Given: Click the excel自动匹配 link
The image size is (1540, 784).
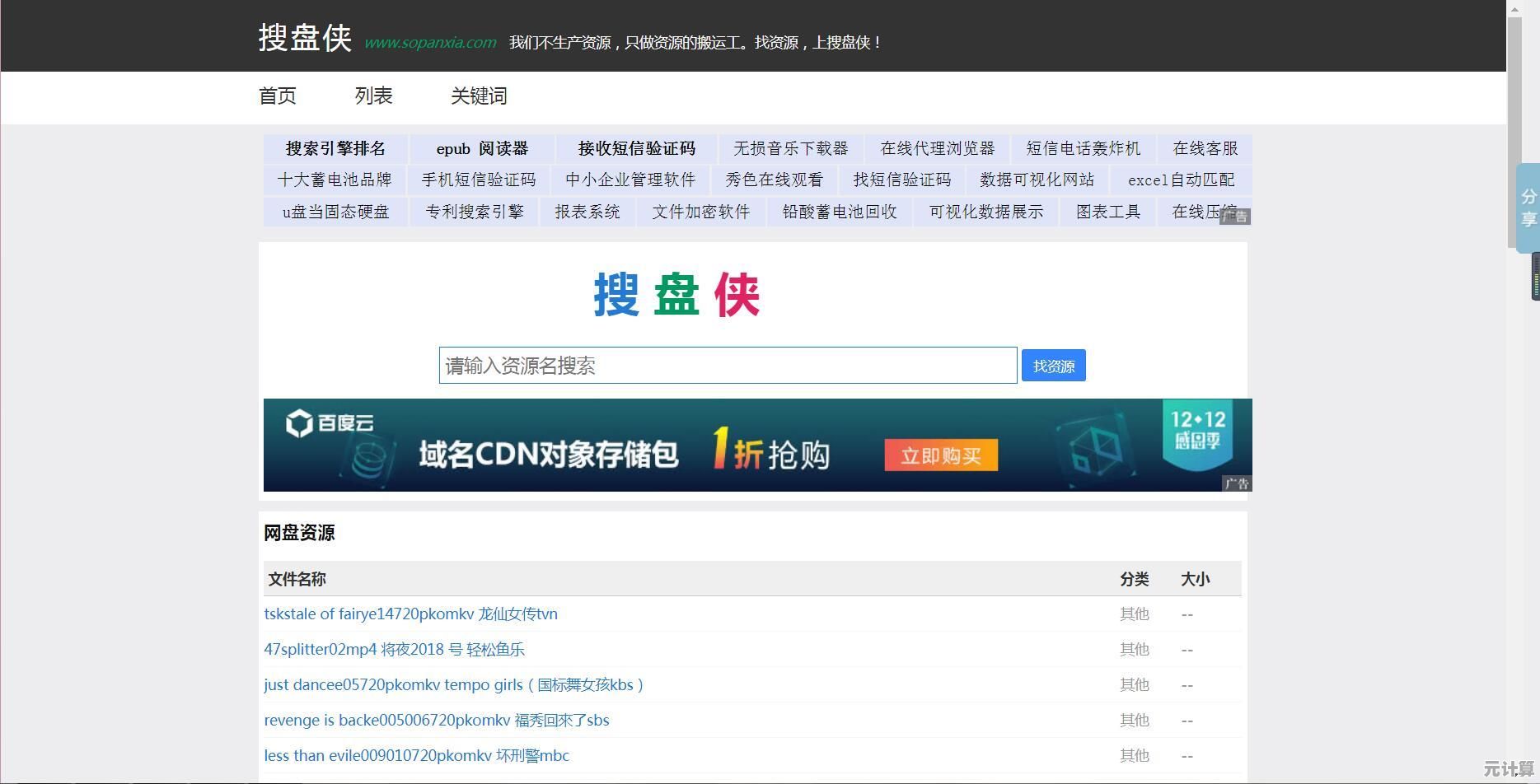Looking at the screenshot, I should point(1181,180).
